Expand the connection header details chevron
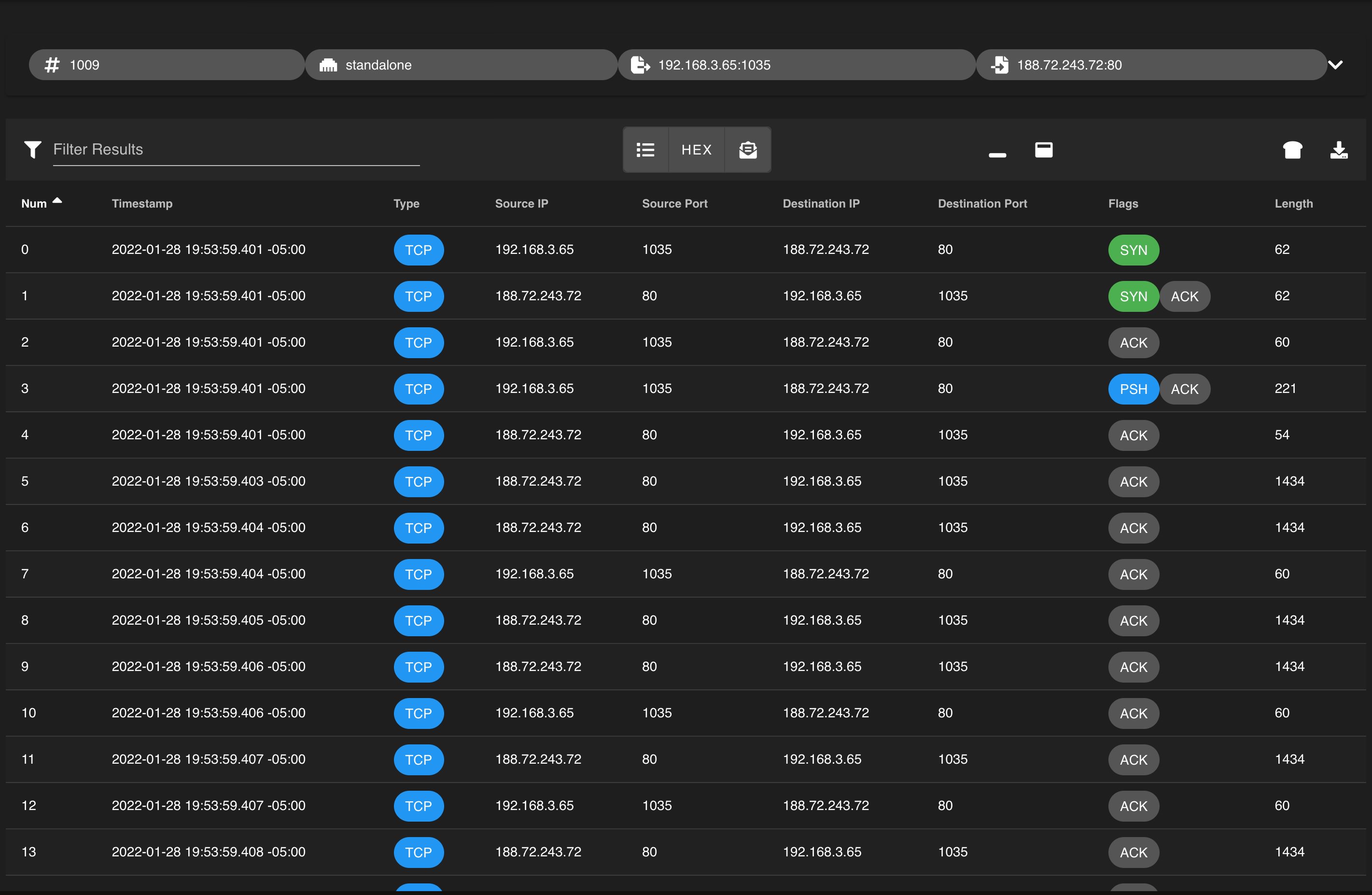 (x=1336, y=65)
